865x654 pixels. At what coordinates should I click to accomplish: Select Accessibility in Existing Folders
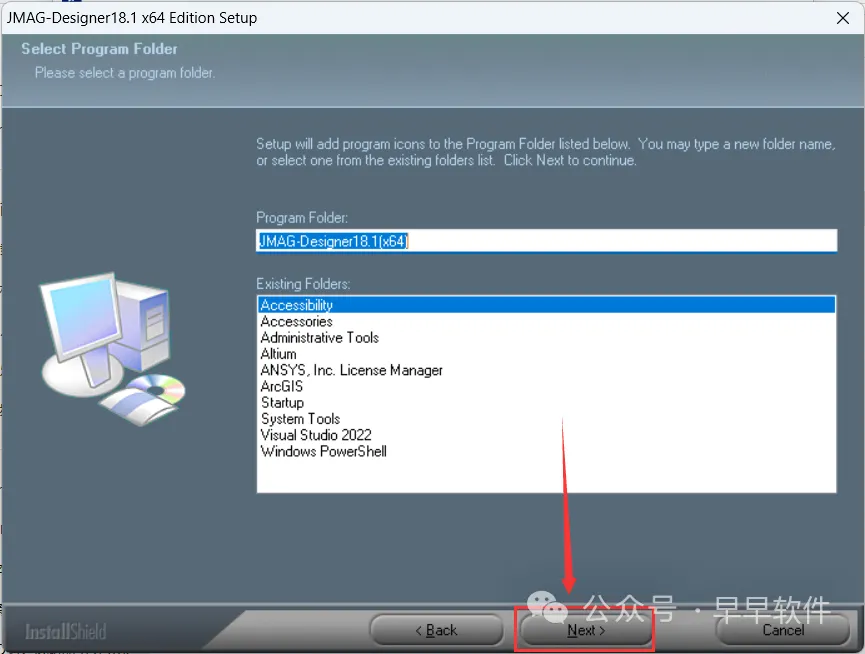click(546, 305)
